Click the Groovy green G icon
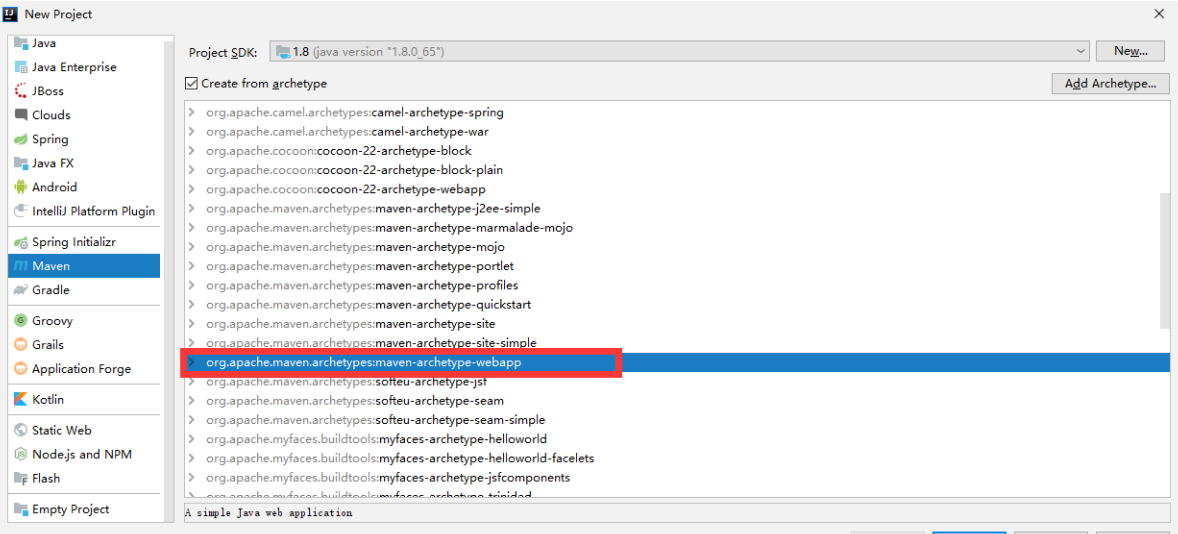The width and height of the screenshot is (1178, 534). pyautogui.click(x=20, y=321)
